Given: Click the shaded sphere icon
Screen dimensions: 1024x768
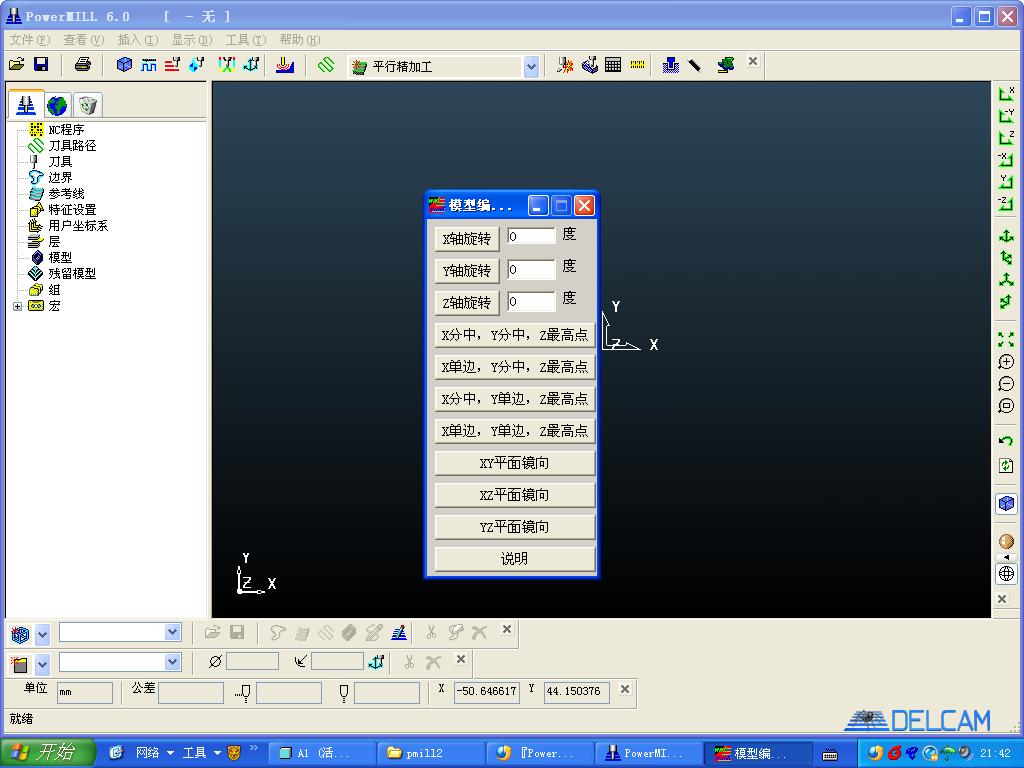Looking at the screenshot, I should click(1006, 541).
